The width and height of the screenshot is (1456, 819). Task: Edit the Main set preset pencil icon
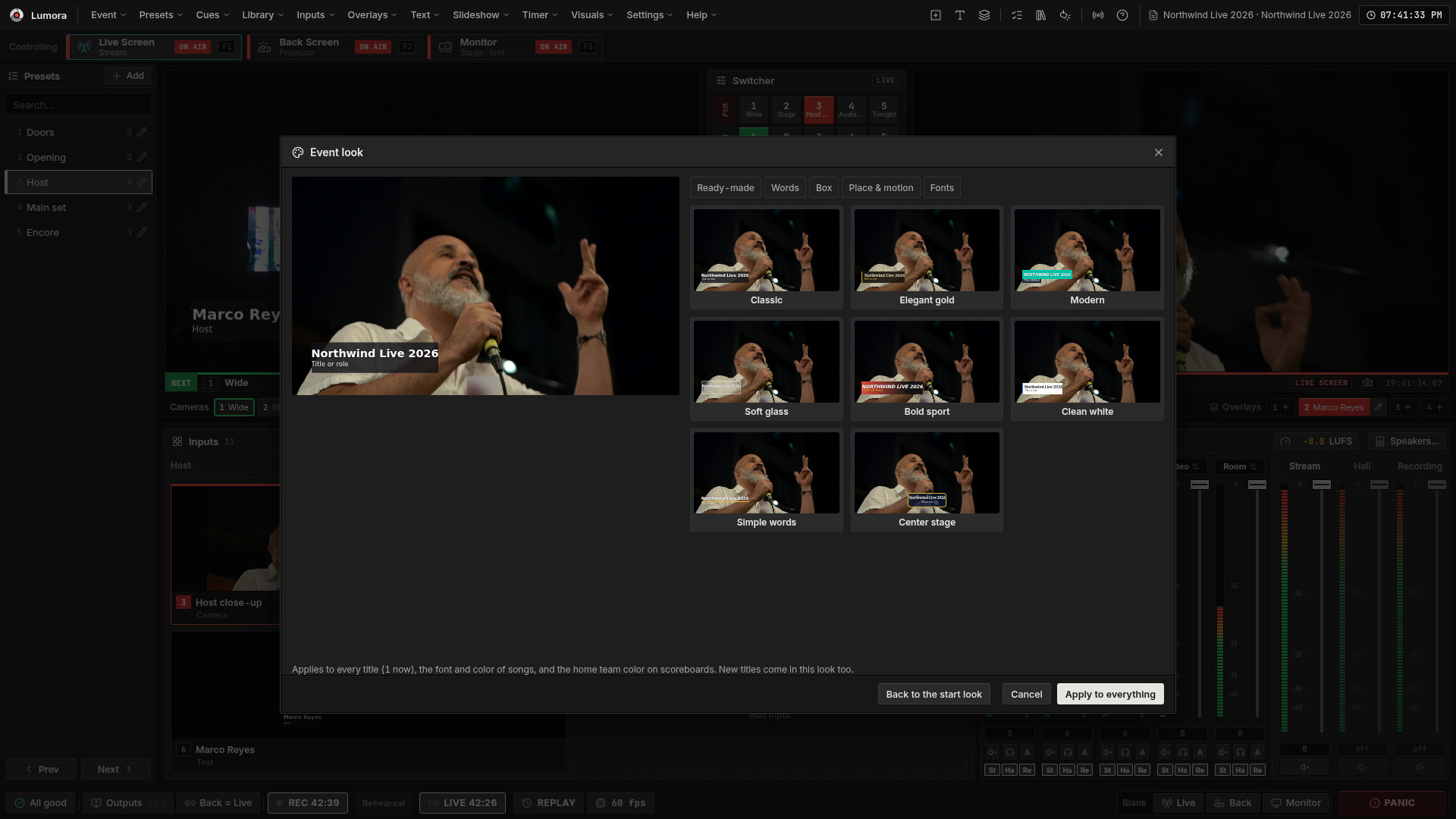coord(142,207)
